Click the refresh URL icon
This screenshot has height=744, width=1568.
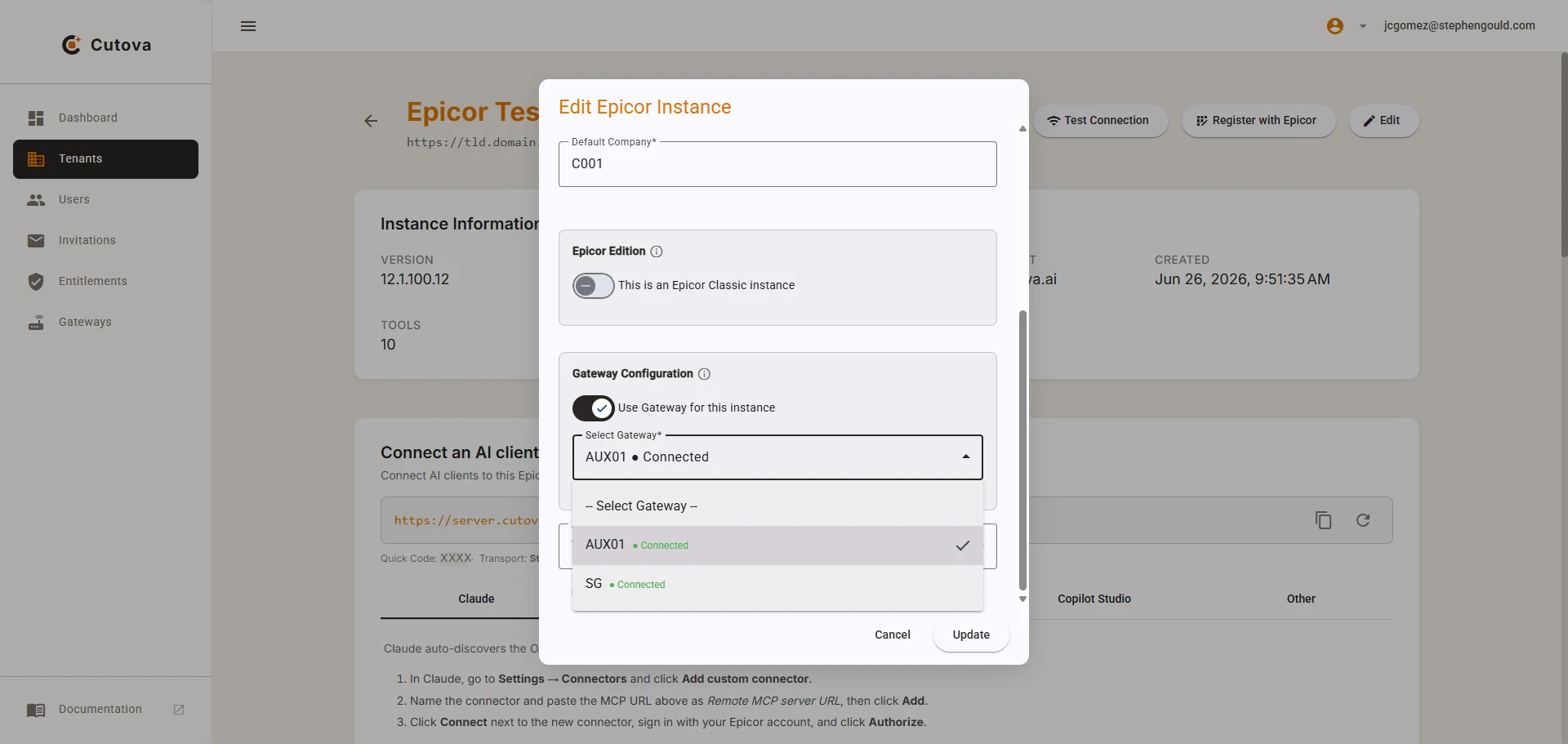1363,520
